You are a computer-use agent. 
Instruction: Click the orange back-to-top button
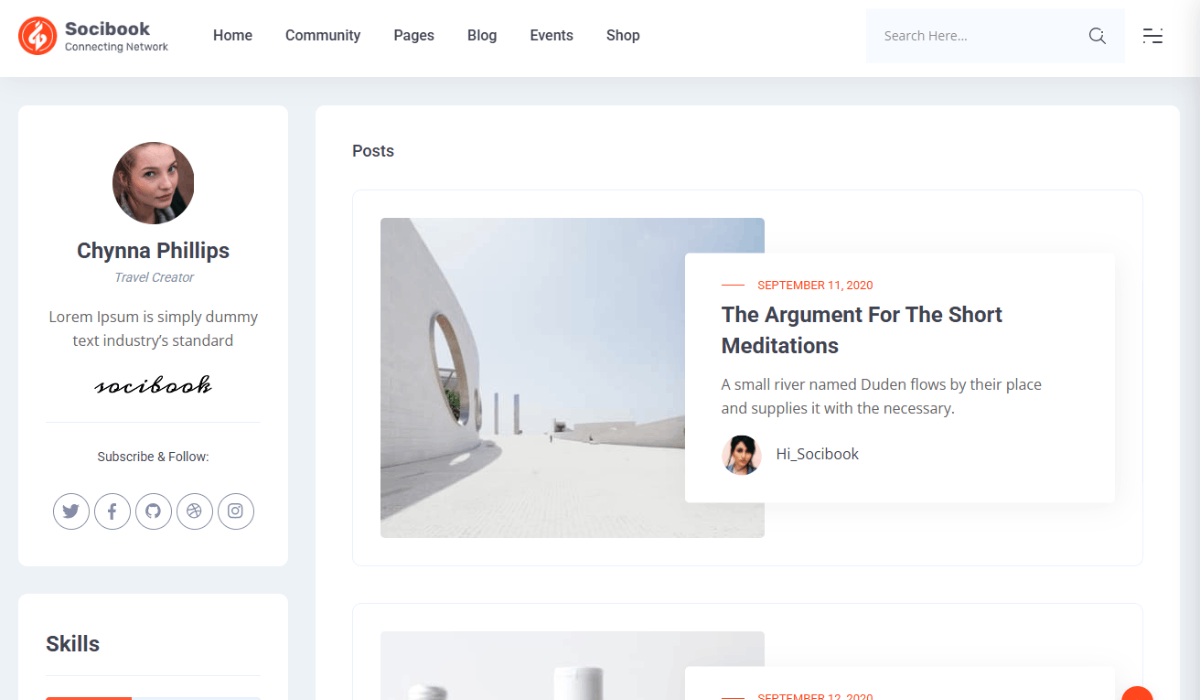point(1137,694)
